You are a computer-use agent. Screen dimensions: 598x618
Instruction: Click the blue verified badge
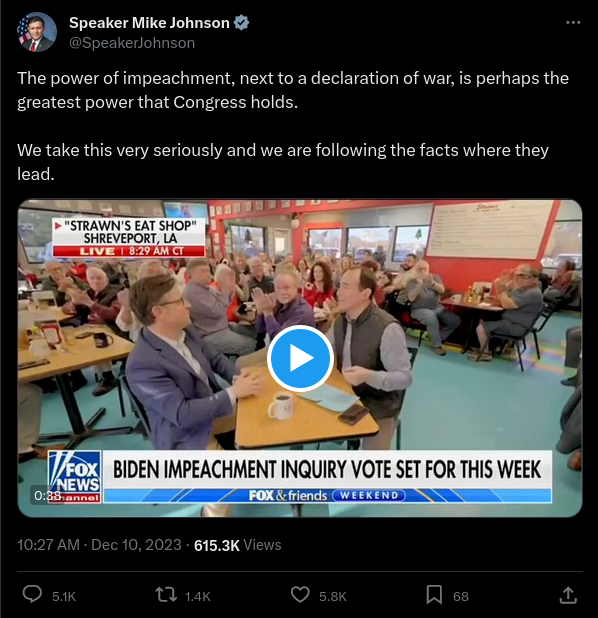pyautogui.click(x=241, y=23)
